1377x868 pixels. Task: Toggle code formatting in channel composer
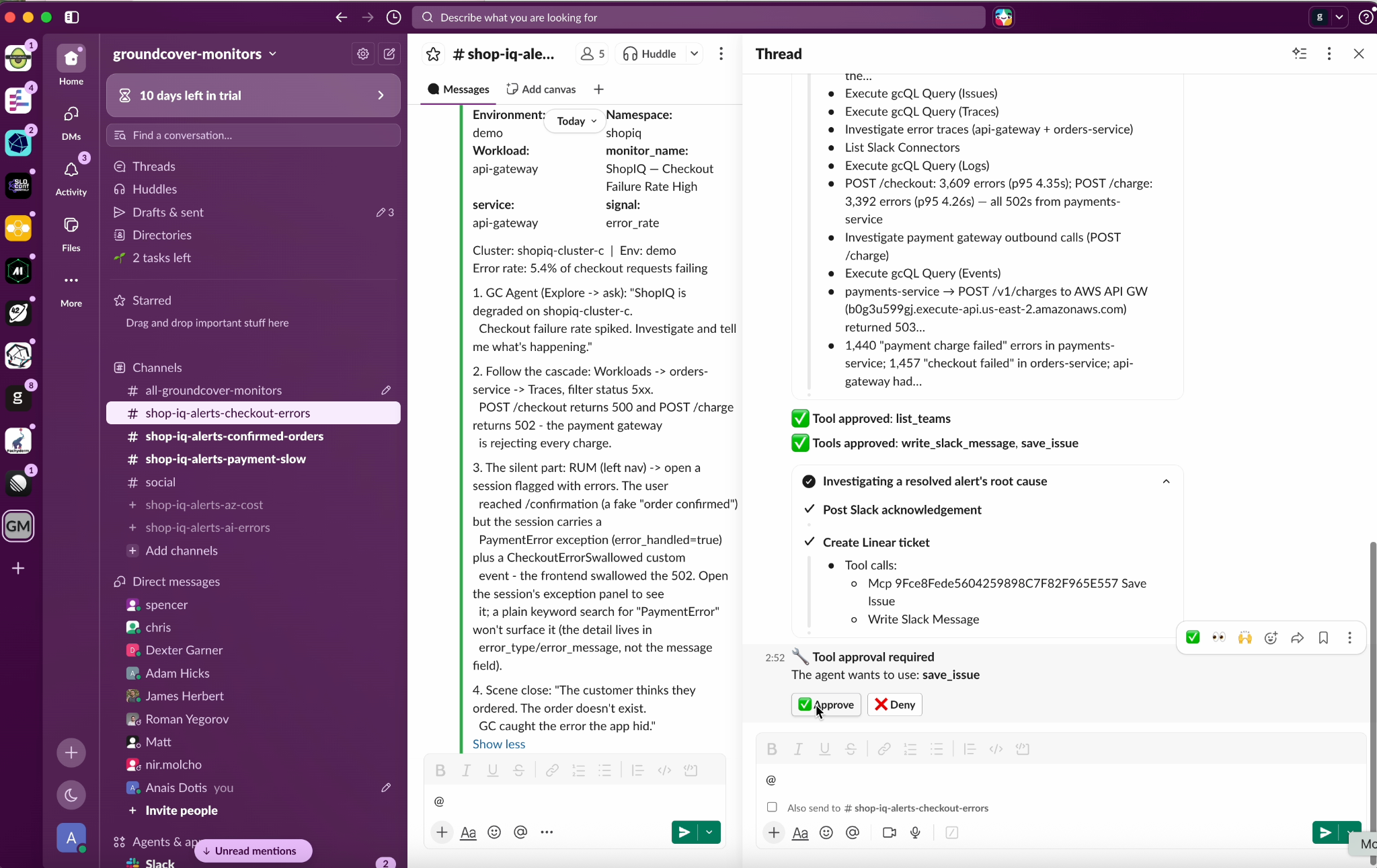pos(664,771)
